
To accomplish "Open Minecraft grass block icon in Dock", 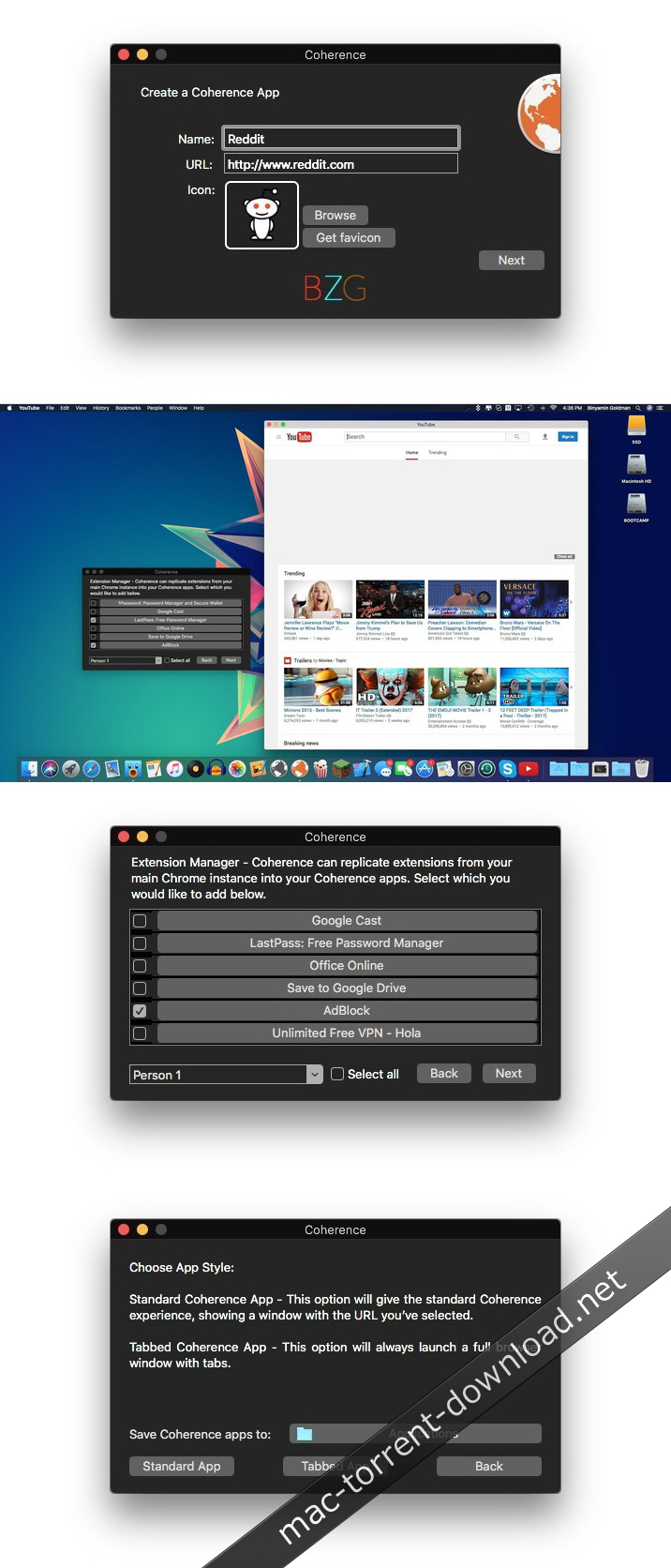I will [342, 768].
